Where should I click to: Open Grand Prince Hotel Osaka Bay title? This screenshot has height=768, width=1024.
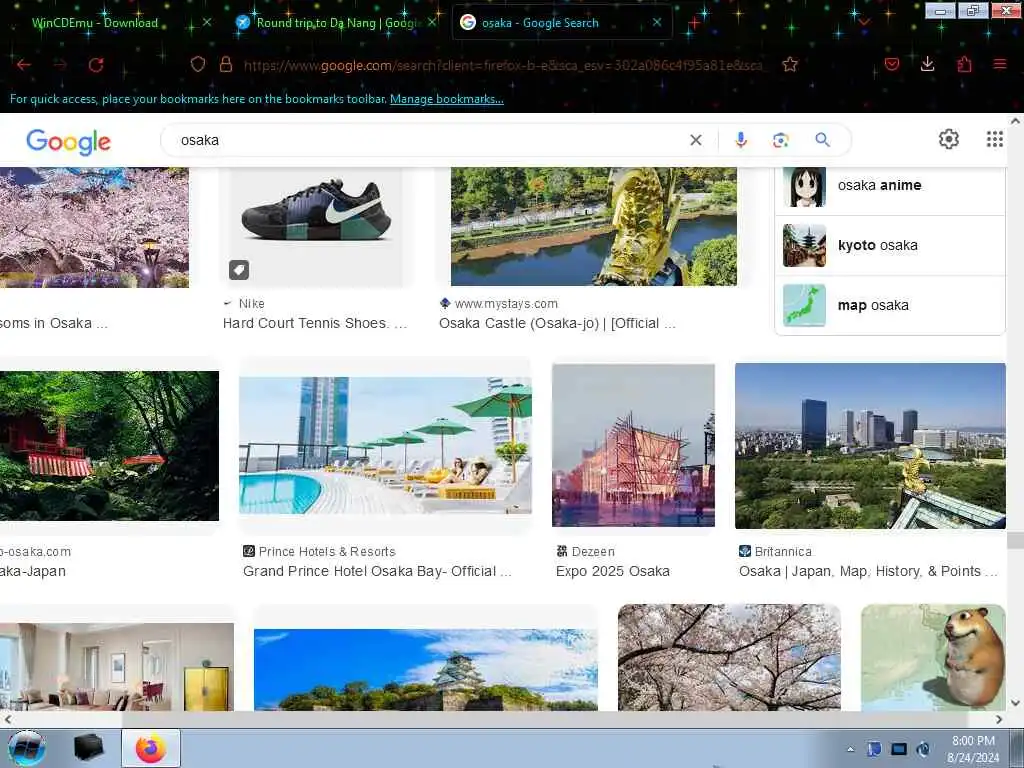point(377,571)
